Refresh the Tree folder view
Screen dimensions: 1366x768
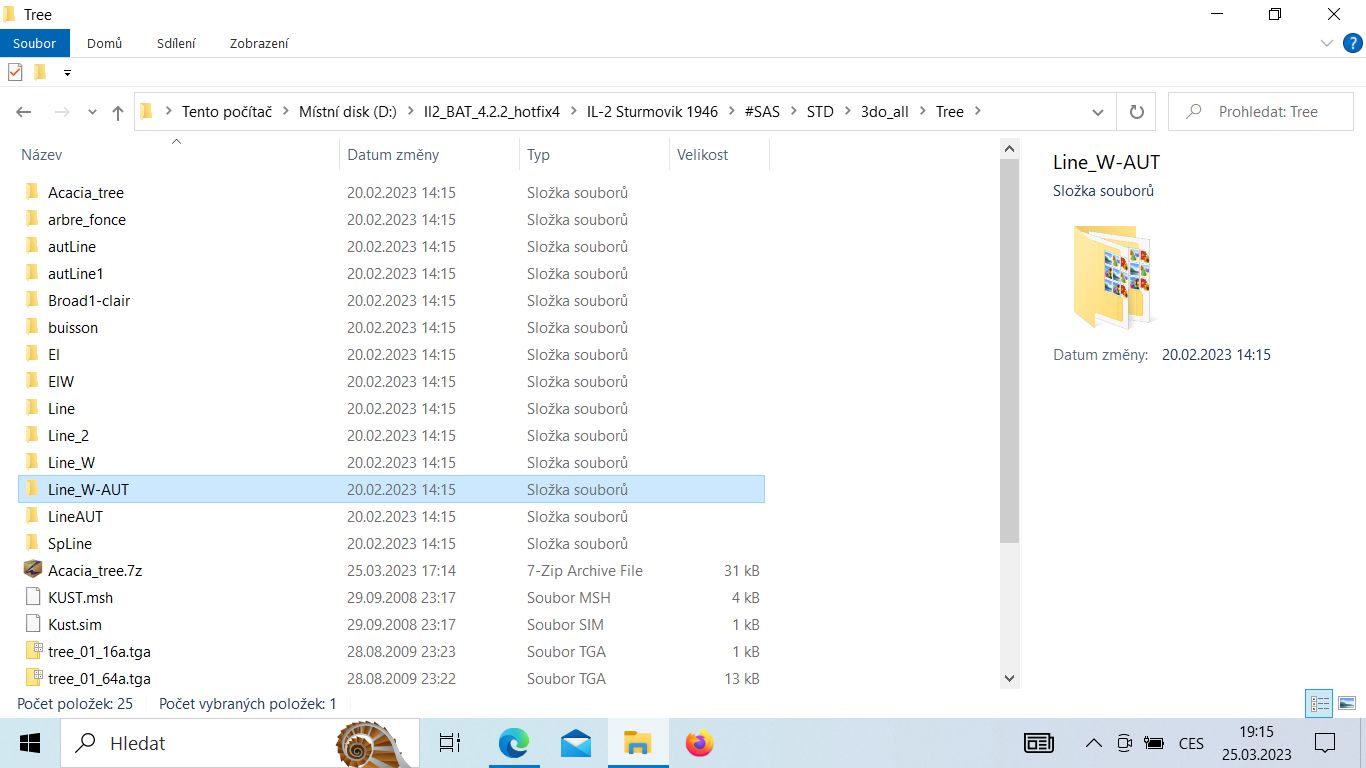coord(1136,112)
